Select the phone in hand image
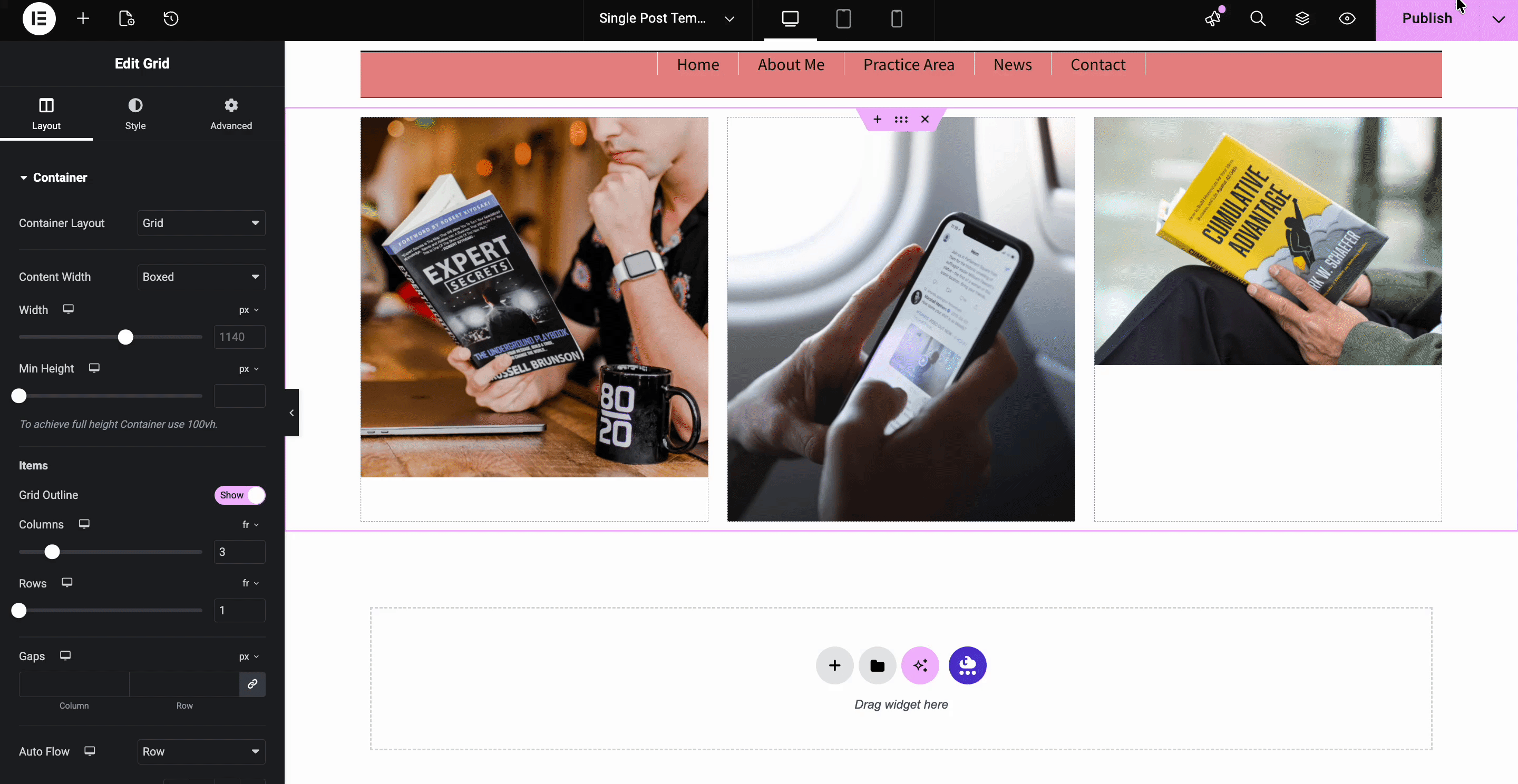Viewport: 1518px width, 784px height. pyautogui.click(x=901, y=319)
